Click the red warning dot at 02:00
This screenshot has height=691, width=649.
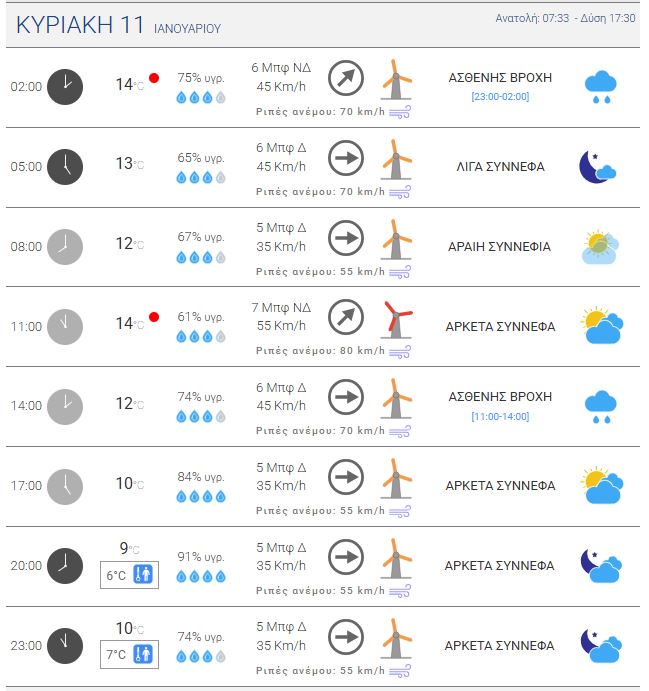[154, 78]
